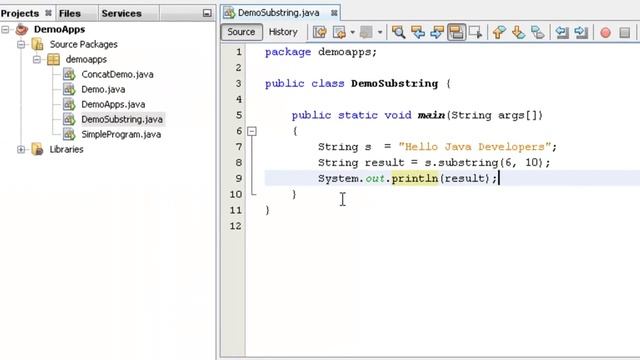This screenshot has height=360, width=640.
Task: Click the Source Packages folder icon
Action: (x=38, y=44)
